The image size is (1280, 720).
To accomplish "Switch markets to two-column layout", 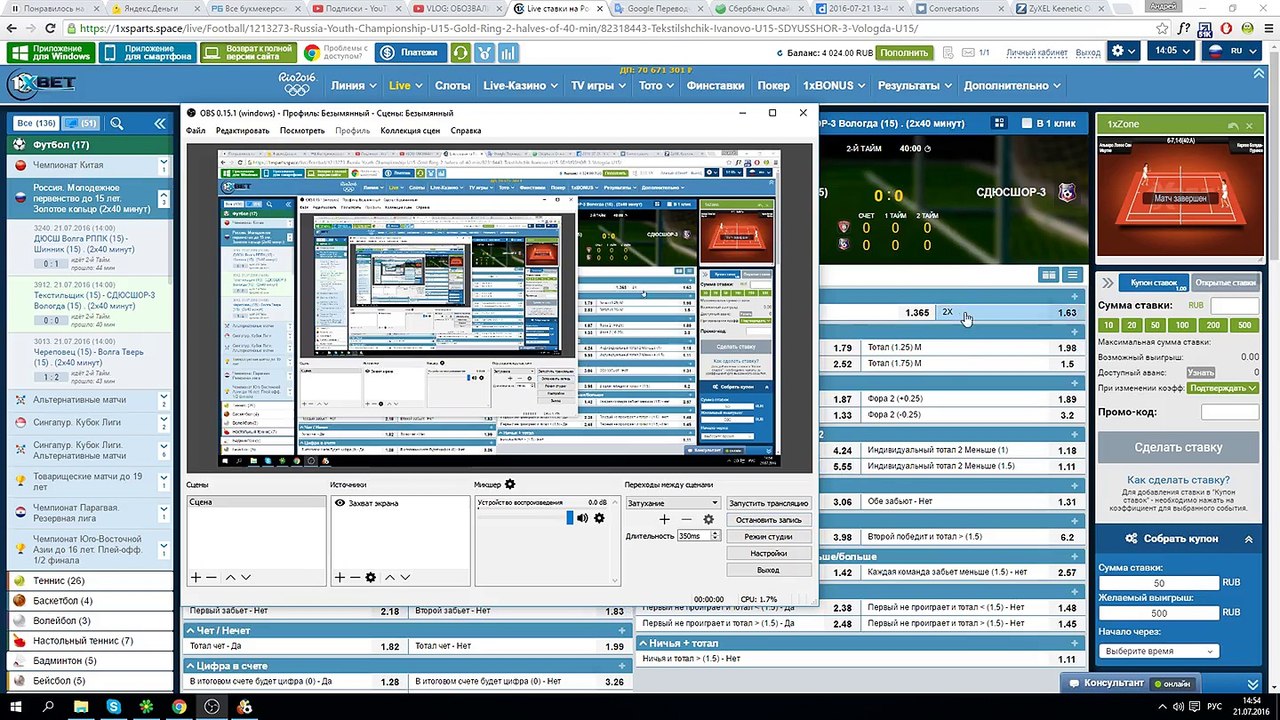I will (1049, 275).
